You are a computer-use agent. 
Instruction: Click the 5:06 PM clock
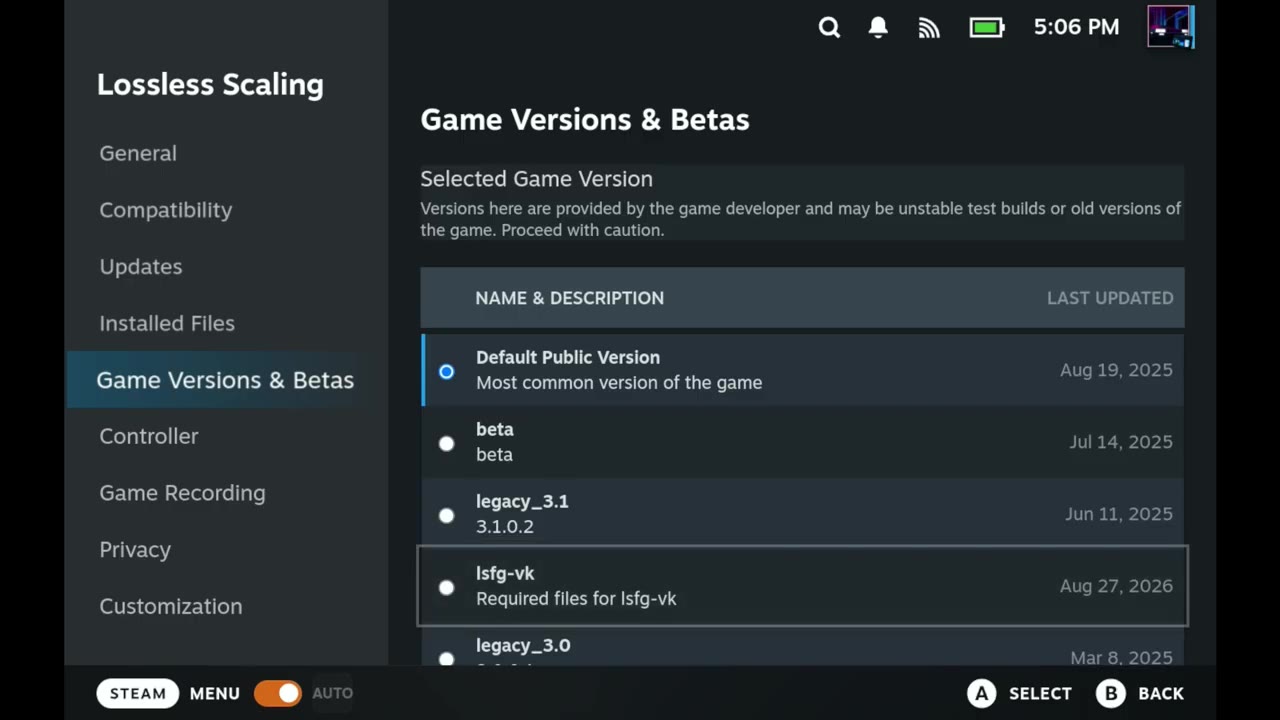tap(1076, 27)
